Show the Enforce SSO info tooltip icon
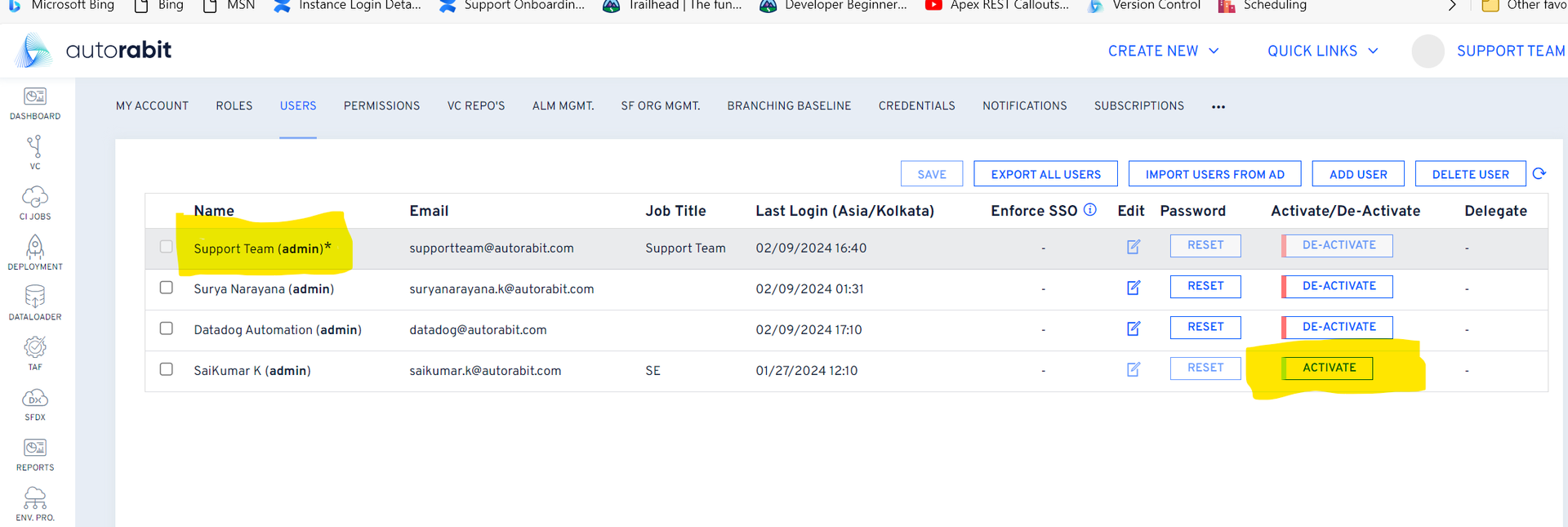 (1090, 210)
